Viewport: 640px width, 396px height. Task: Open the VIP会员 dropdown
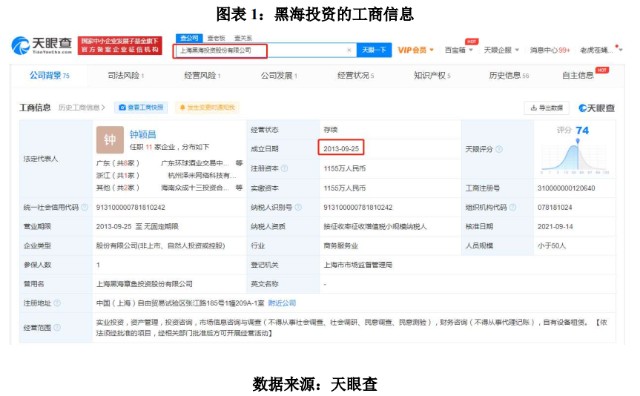coord(416,50)
